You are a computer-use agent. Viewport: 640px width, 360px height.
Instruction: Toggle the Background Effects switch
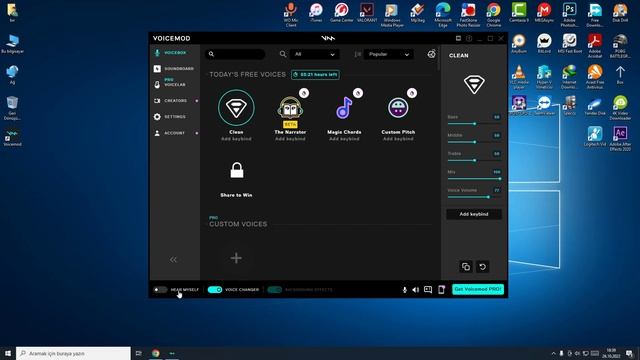click(x=274, y=289)
